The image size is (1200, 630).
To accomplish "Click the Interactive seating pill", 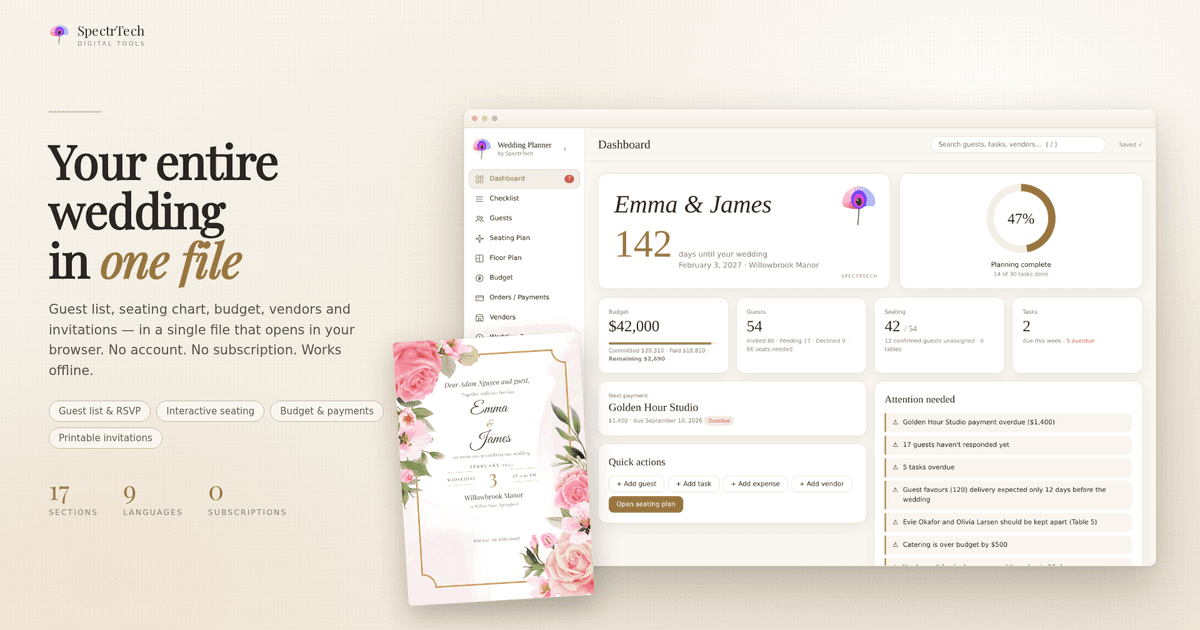I will tap(211, 411).
